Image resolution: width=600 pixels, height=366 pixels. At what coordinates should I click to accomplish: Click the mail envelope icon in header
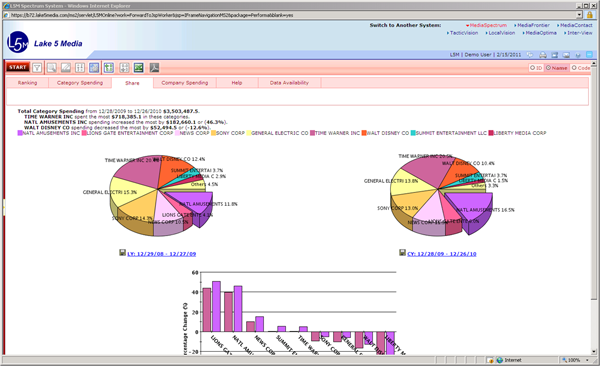(566, 55)
